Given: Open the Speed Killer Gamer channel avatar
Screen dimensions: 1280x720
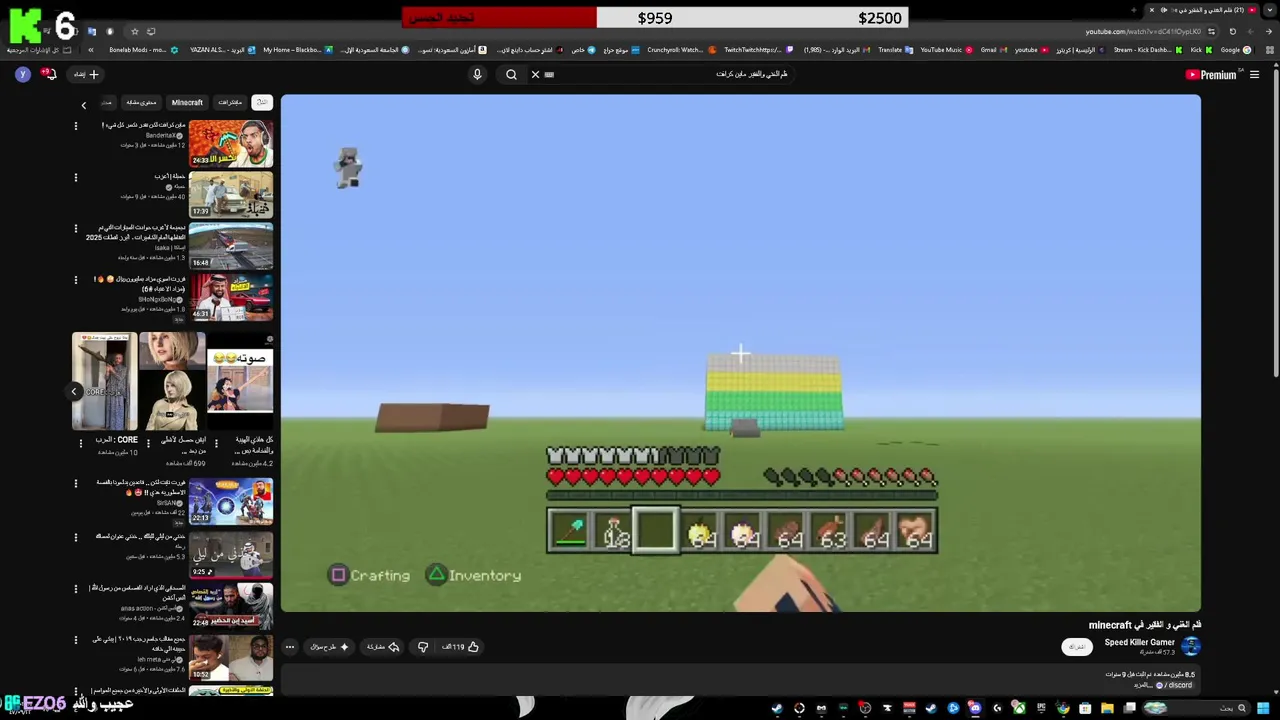Looking at the screenshot, I should [x=1190, y=647].
